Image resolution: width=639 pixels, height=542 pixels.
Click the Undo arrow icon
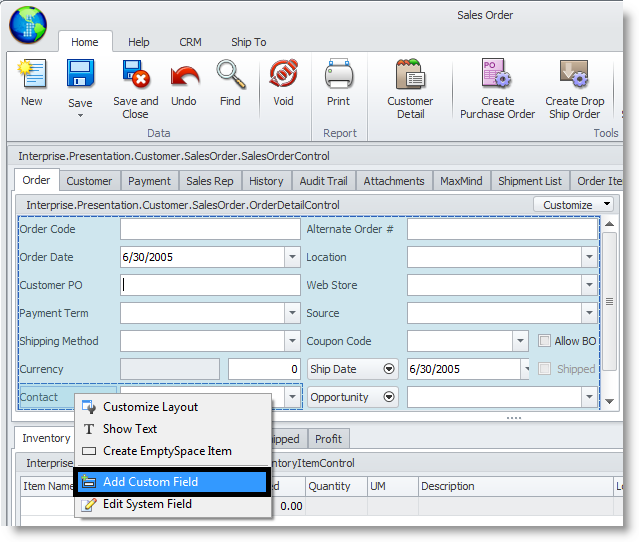(184, 76)
